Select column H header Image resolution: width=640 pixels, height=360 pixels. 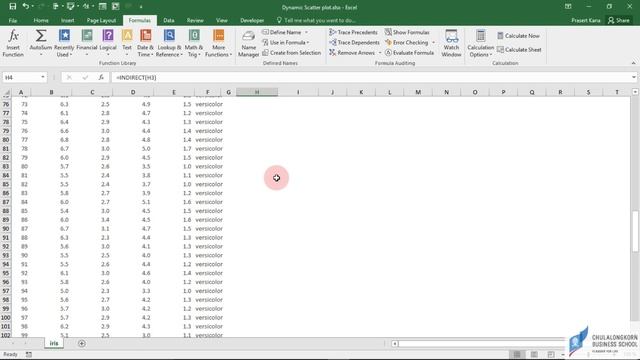pyautogui.click(x=257, y=92)
